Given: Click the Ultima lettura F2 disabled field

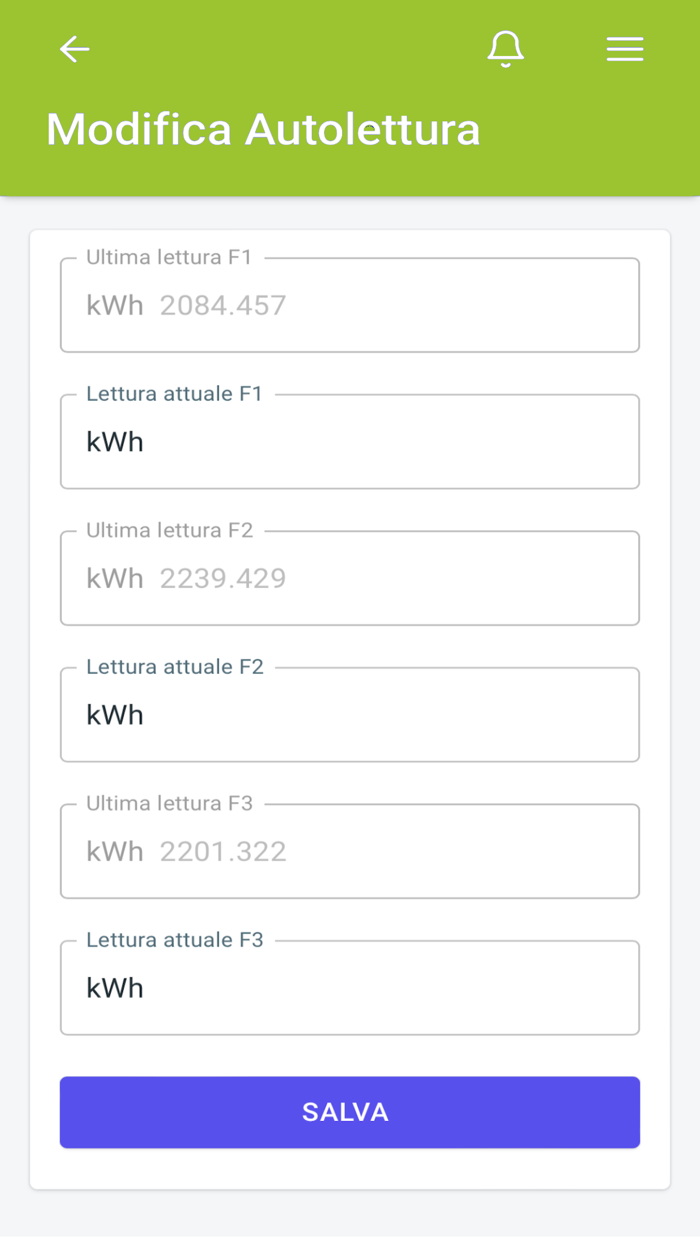Looking at the screenshot, I should pos(450,579).
